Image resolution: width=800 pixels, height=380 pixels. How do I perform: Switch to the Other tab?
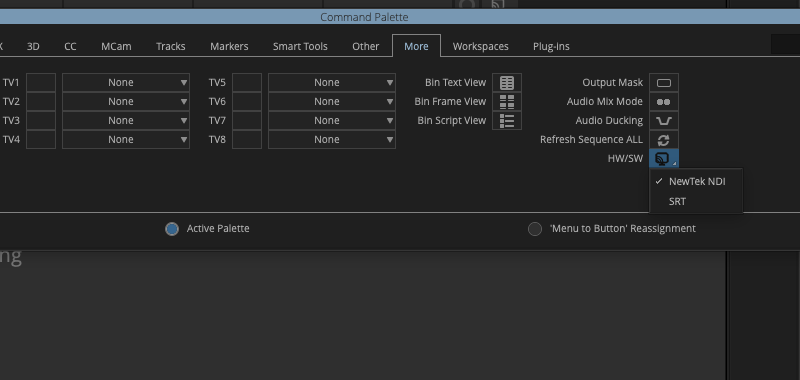point(366,46)
